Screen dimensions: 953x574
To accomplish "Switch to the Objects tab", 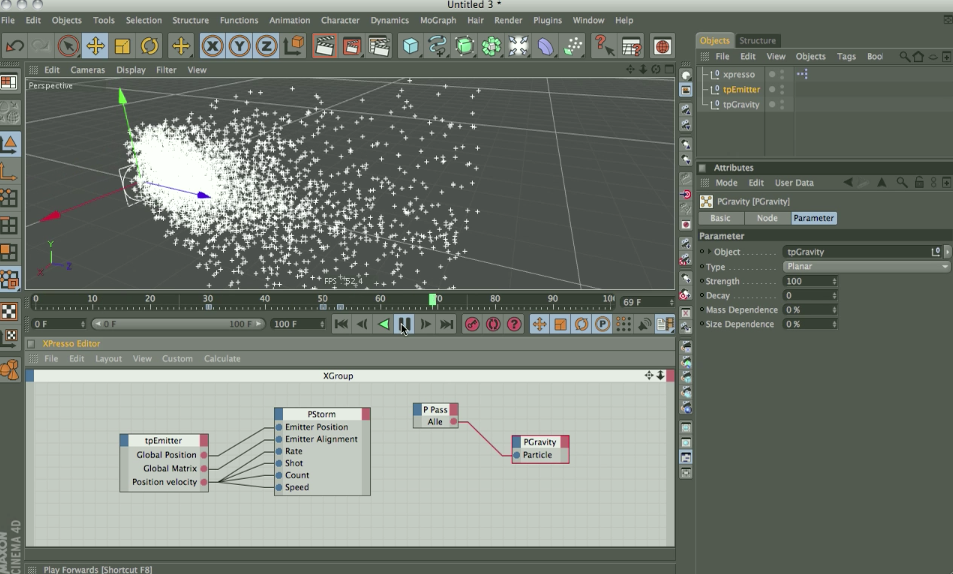I will (715, 41).
